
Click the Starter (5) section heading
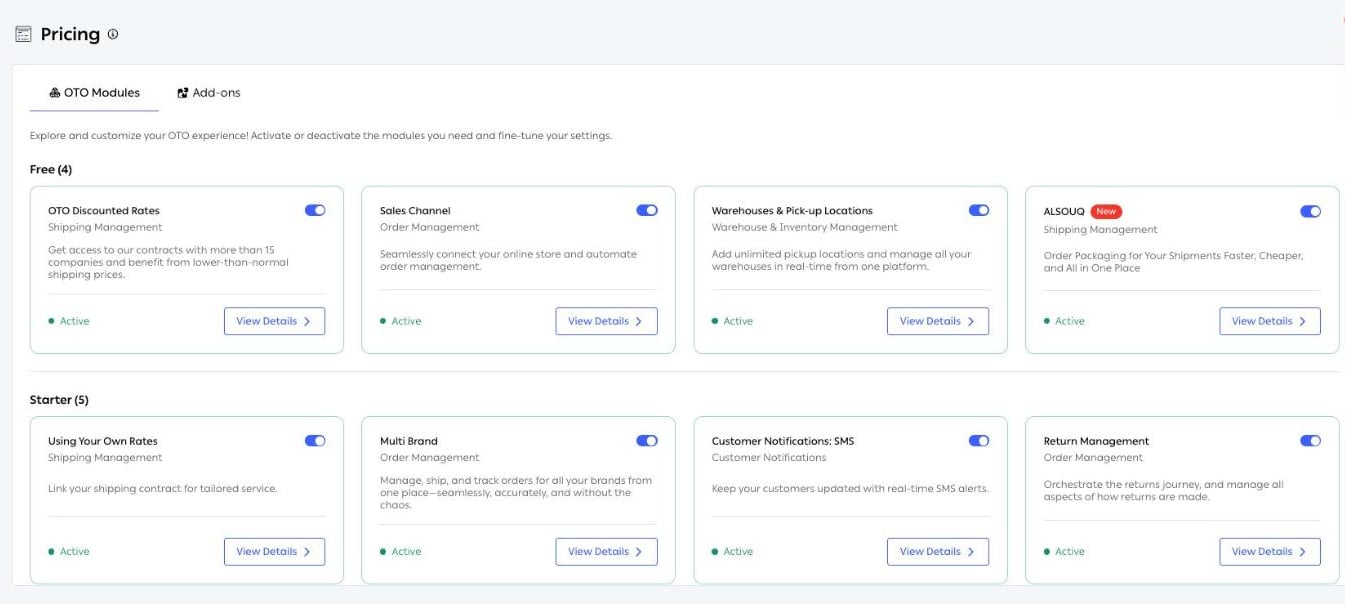coord(59,400)
